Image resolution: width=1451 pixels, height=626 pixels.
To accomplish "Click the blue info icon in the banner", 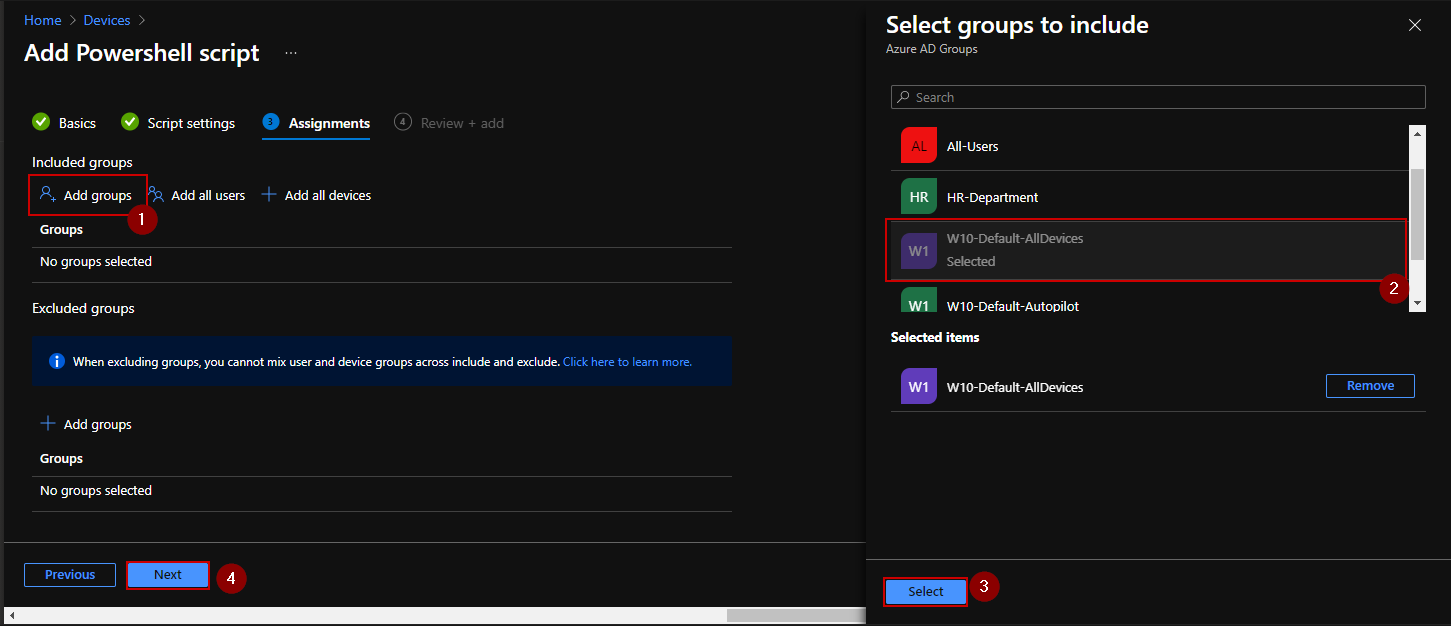I will coord(57,361).
